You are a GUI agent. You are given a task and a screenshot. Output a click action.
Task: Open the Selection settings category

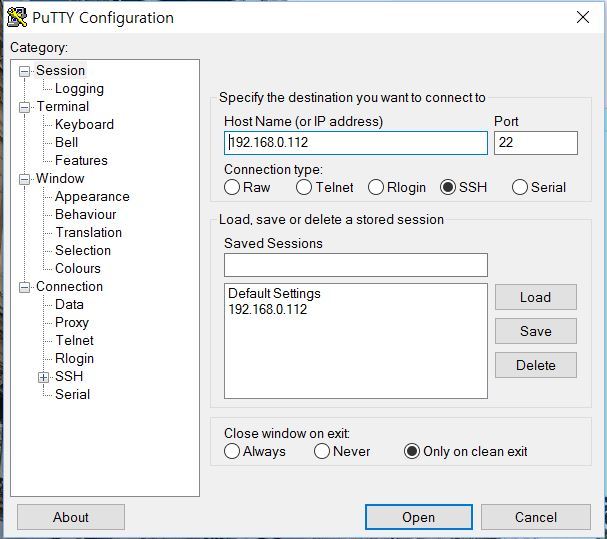click(83, 251)
